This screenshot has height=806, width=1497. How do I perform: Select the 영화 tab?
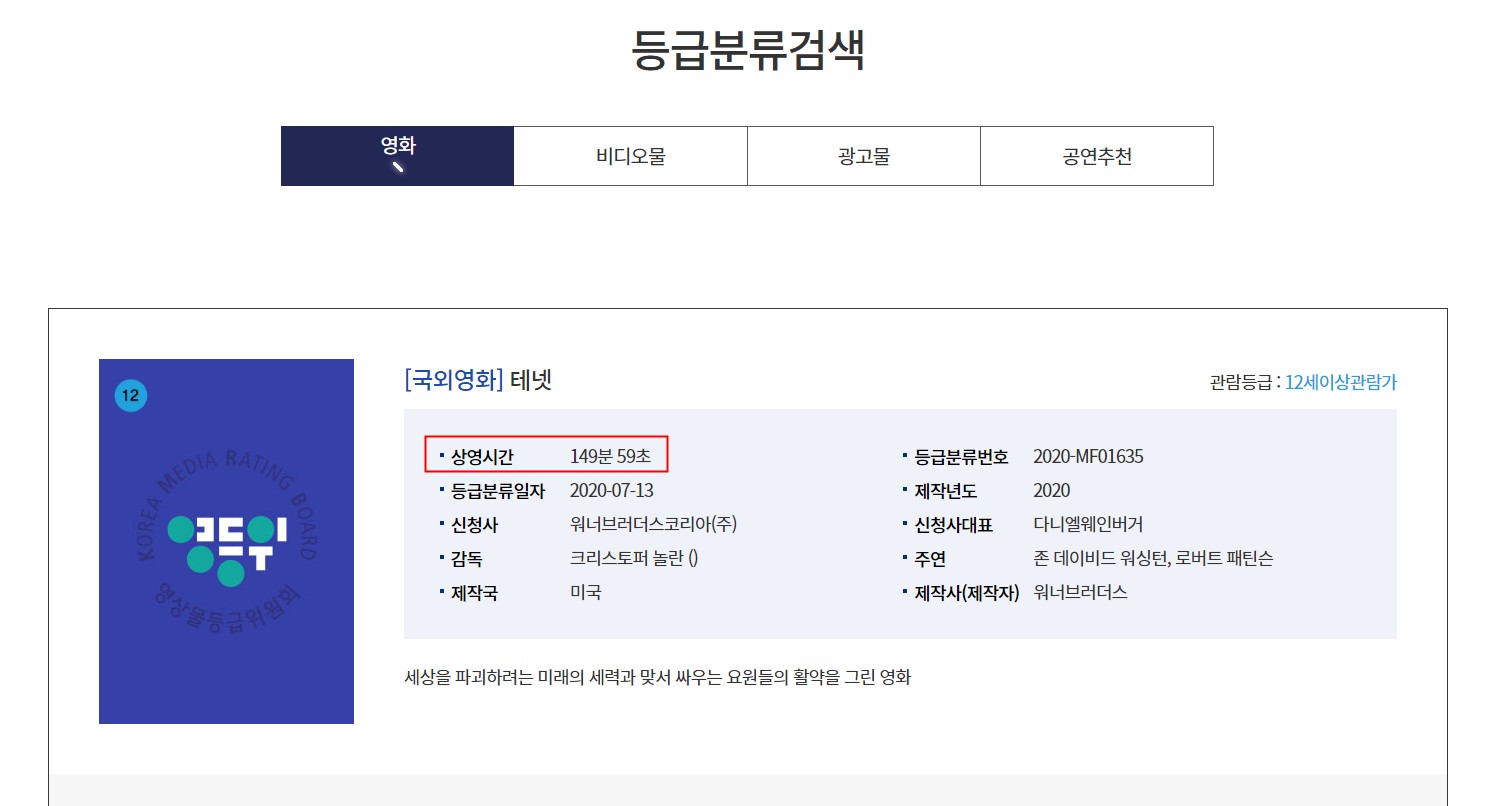tap(397, 156)
